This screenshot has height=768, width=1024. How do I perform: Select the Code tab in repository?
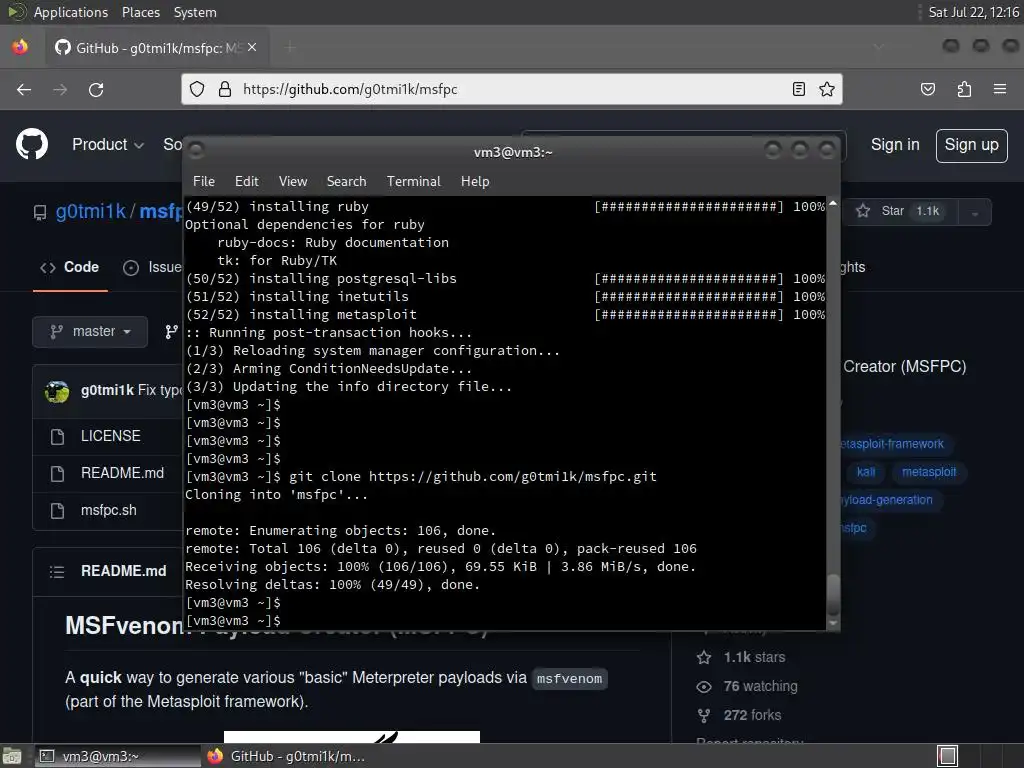tap(70, 267)
